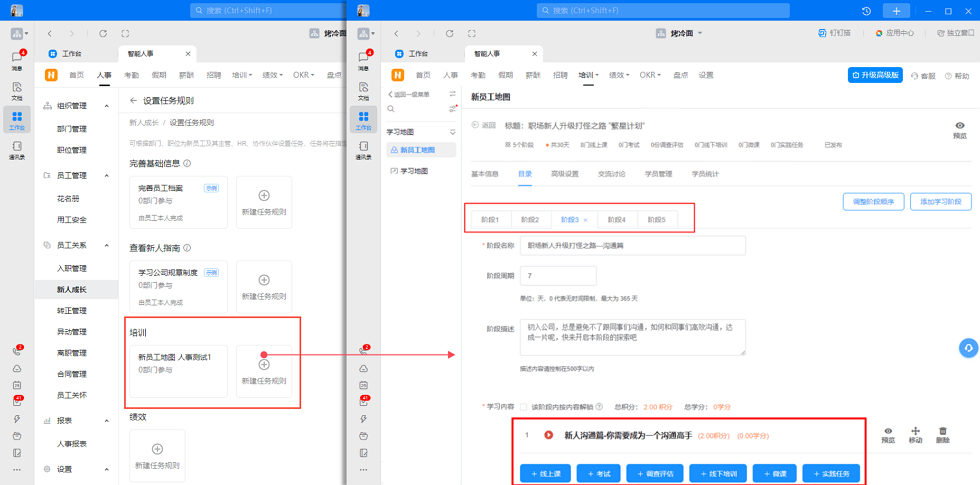980x485 pixels.
Task: Click the history clock icon in title bar
Action: click(866, 11)
